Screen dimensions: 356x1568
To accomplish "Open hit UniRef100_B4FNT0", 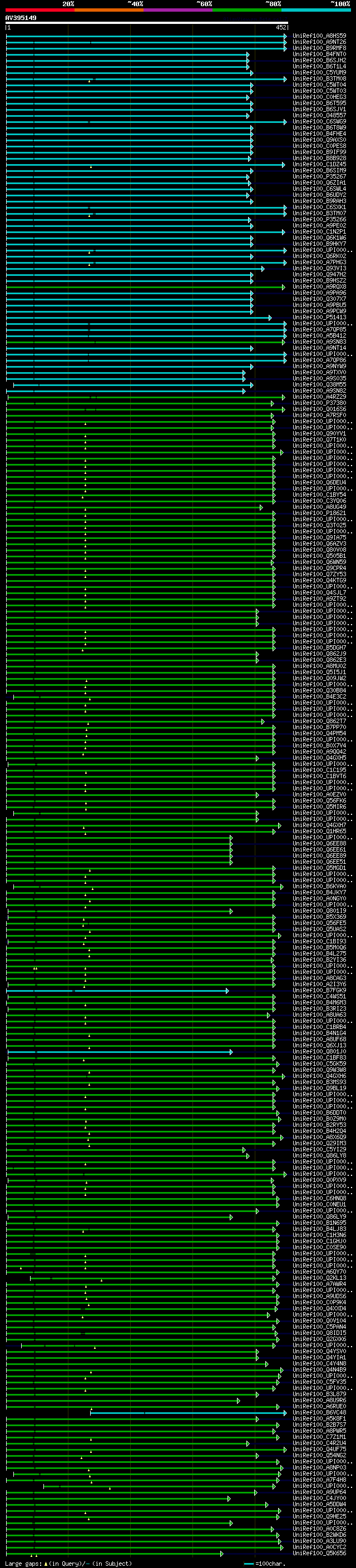I will tap(319, 54).
